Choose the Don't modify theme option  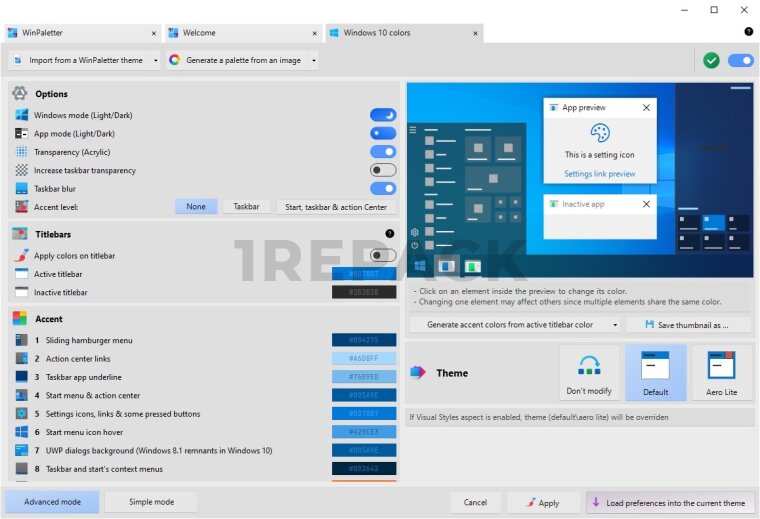coord(589,372)
